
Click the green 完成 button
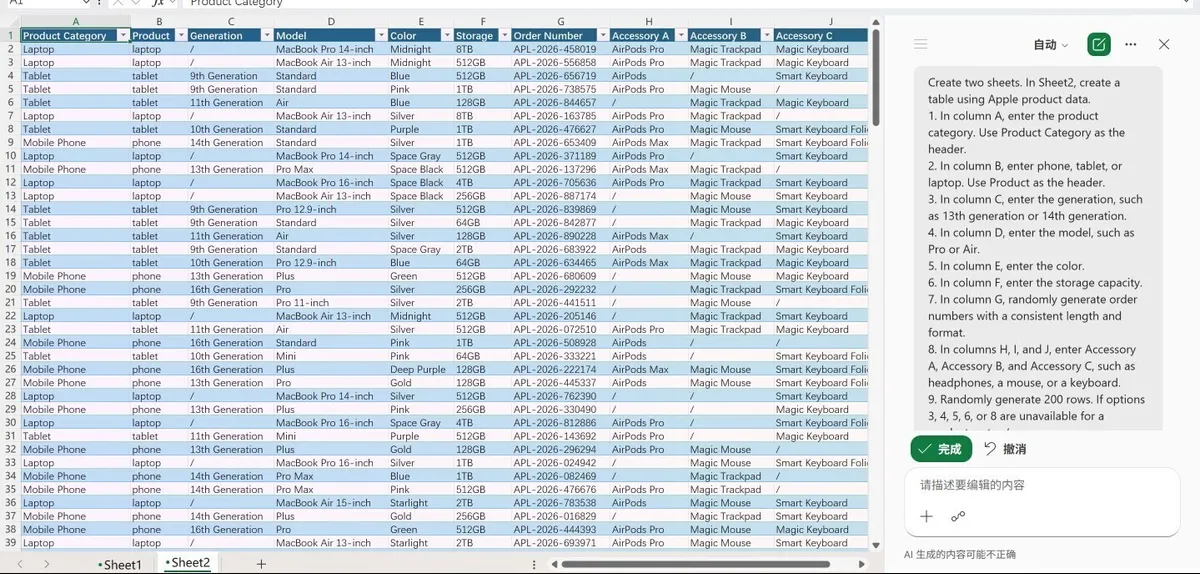point(941,449)
